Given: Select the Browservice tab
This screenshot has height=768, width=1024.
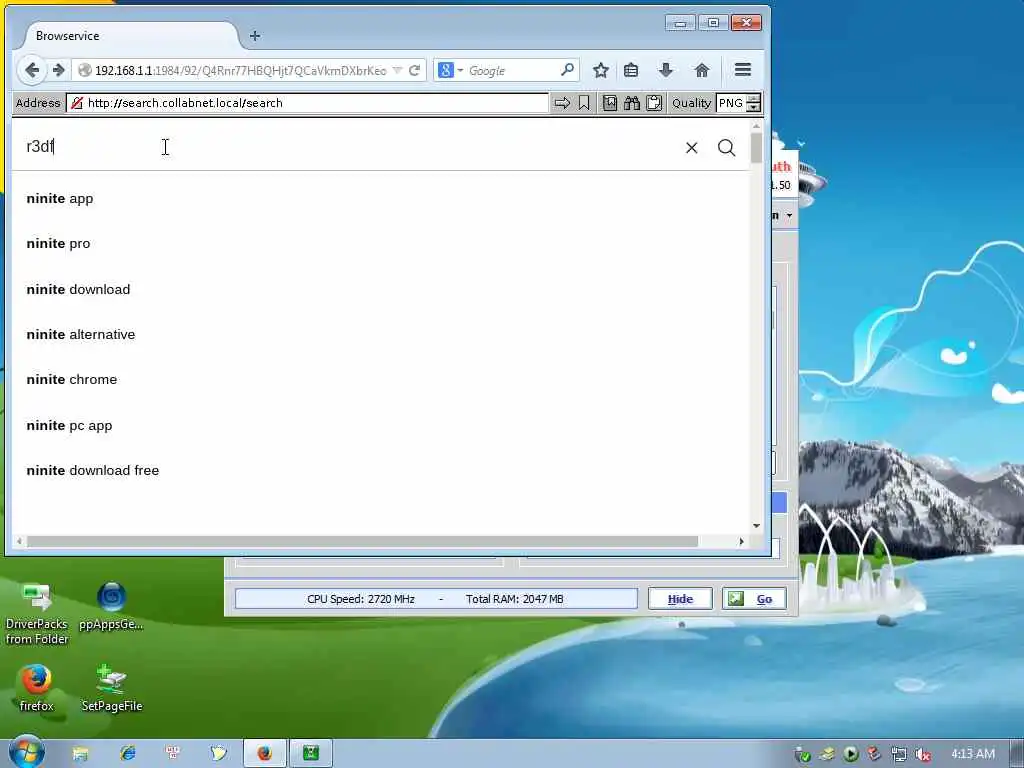Looking at the screenshot, I should [x=131, y=36].
